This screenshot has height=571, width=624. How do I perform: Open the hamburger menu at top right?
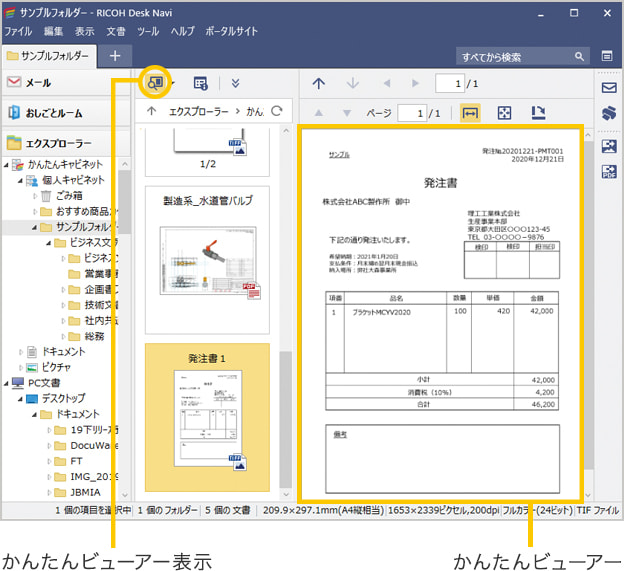(607, 56)
